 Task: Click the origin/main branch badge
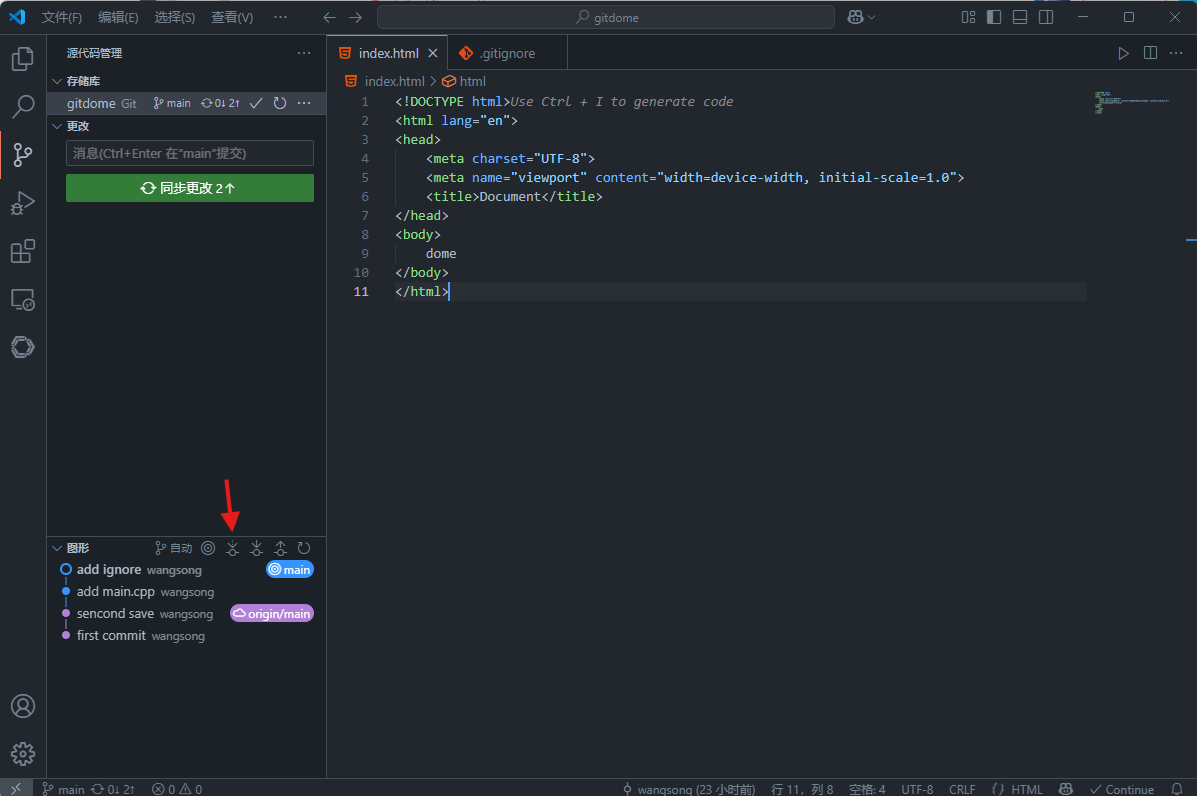coord(272,614)
